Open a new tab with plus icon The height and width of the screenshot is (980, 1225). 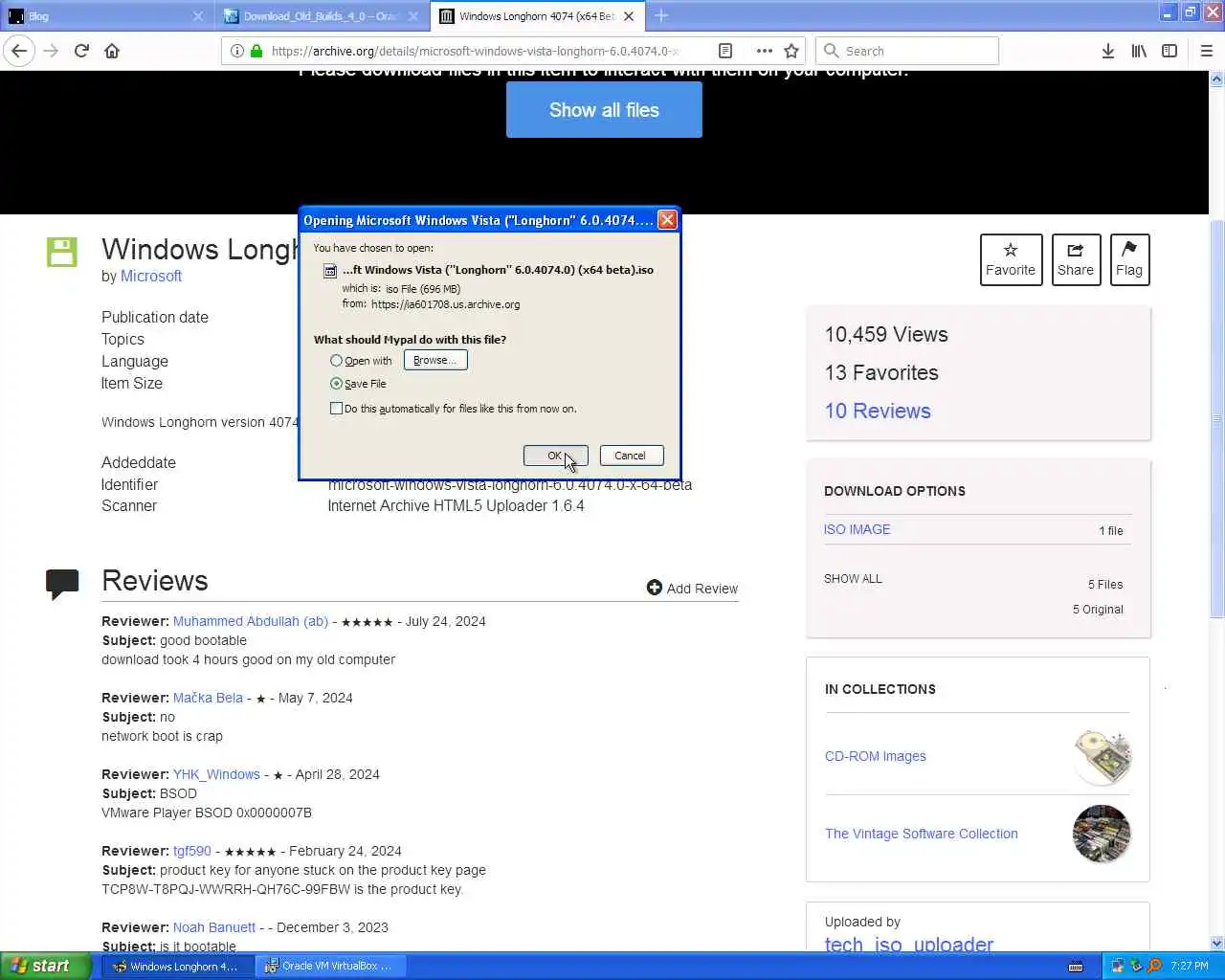[x=661, y=15]
